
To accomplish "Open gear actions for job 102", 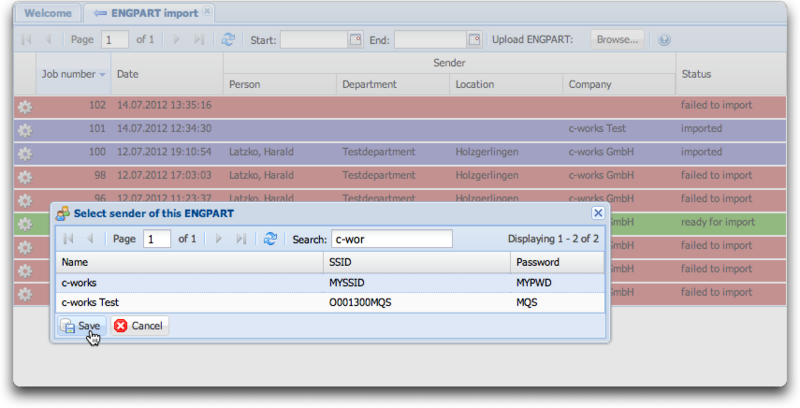I will coord(25,106).
